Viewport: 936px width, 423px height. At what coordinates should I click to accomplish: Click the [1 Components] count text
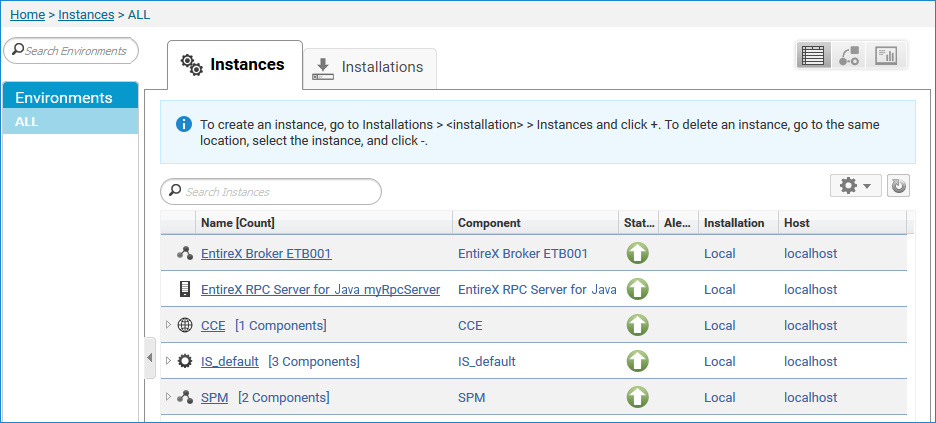click(x=281, y=326)
